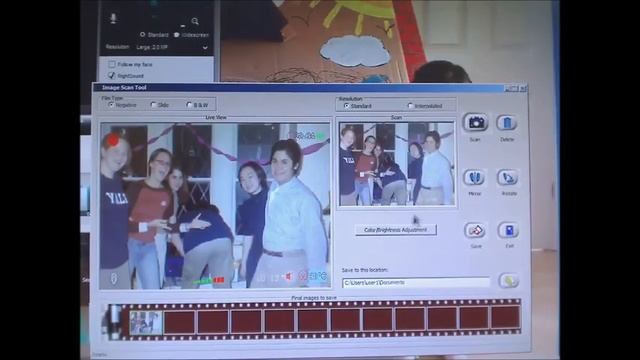
Task: Choose Interpolated resolution option
Action: tap(410, 106)
